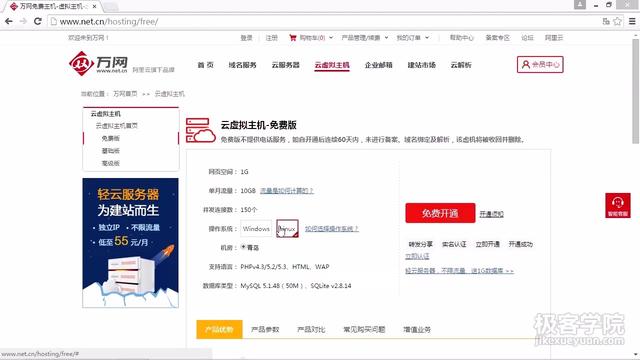
Task: Switch to the 常见购买问题 tab
Action: coord(364,329)
